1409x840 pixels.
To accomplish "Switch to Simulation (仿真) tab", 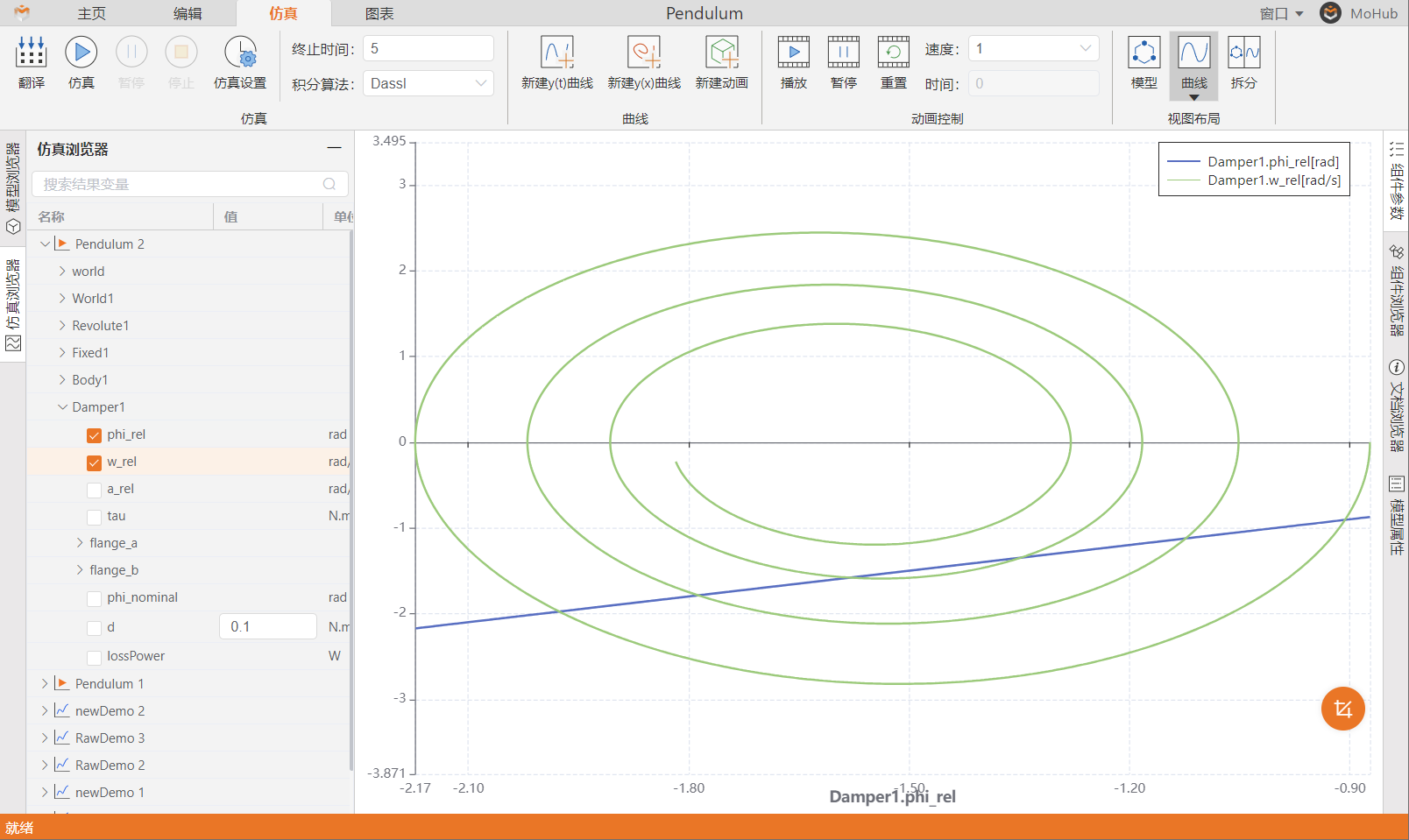I will (x=283, y=13).
